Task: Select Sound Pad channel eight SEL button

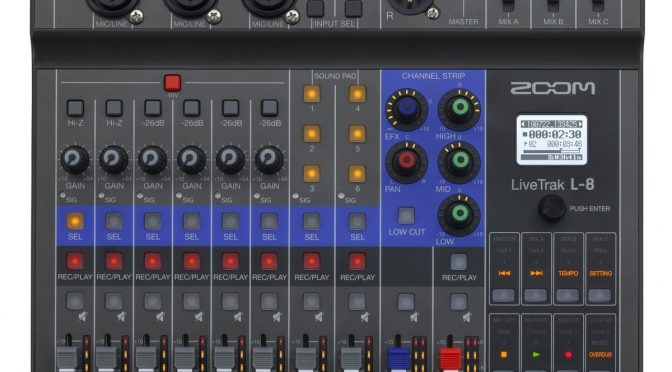Action: click(x=357, y=221)
